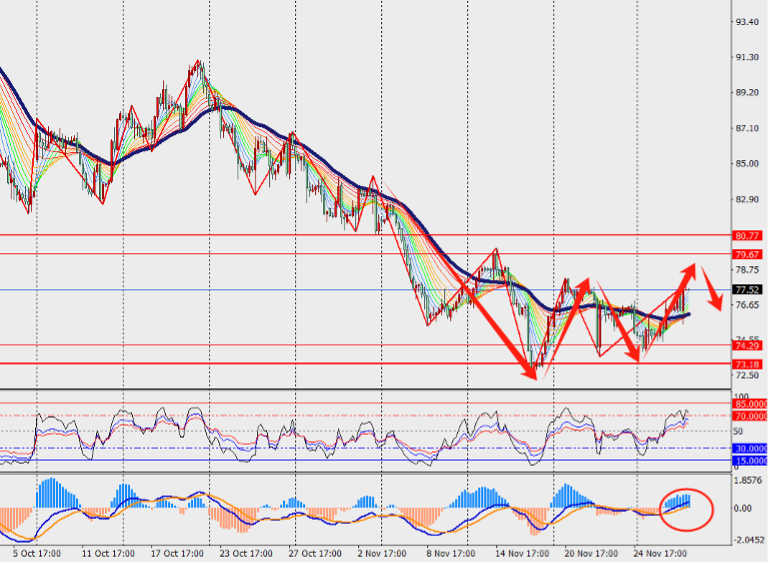Image resolution: width=770 pixels, height=563 pixels.
Task: Select the 0.00 MACD scale value
Action: pos(742,508)
